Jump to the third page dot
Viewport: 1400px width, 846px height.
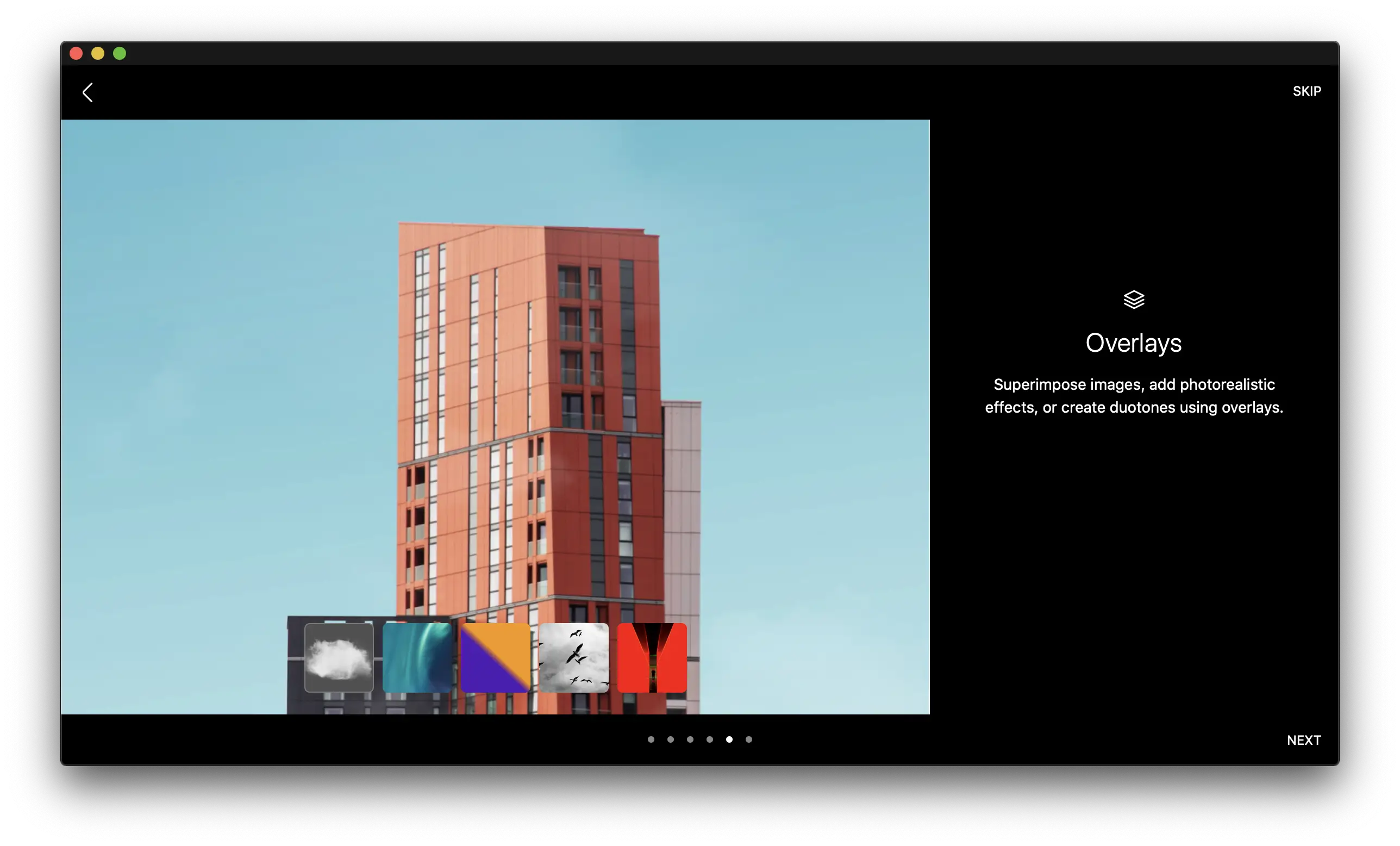point(690,739)
